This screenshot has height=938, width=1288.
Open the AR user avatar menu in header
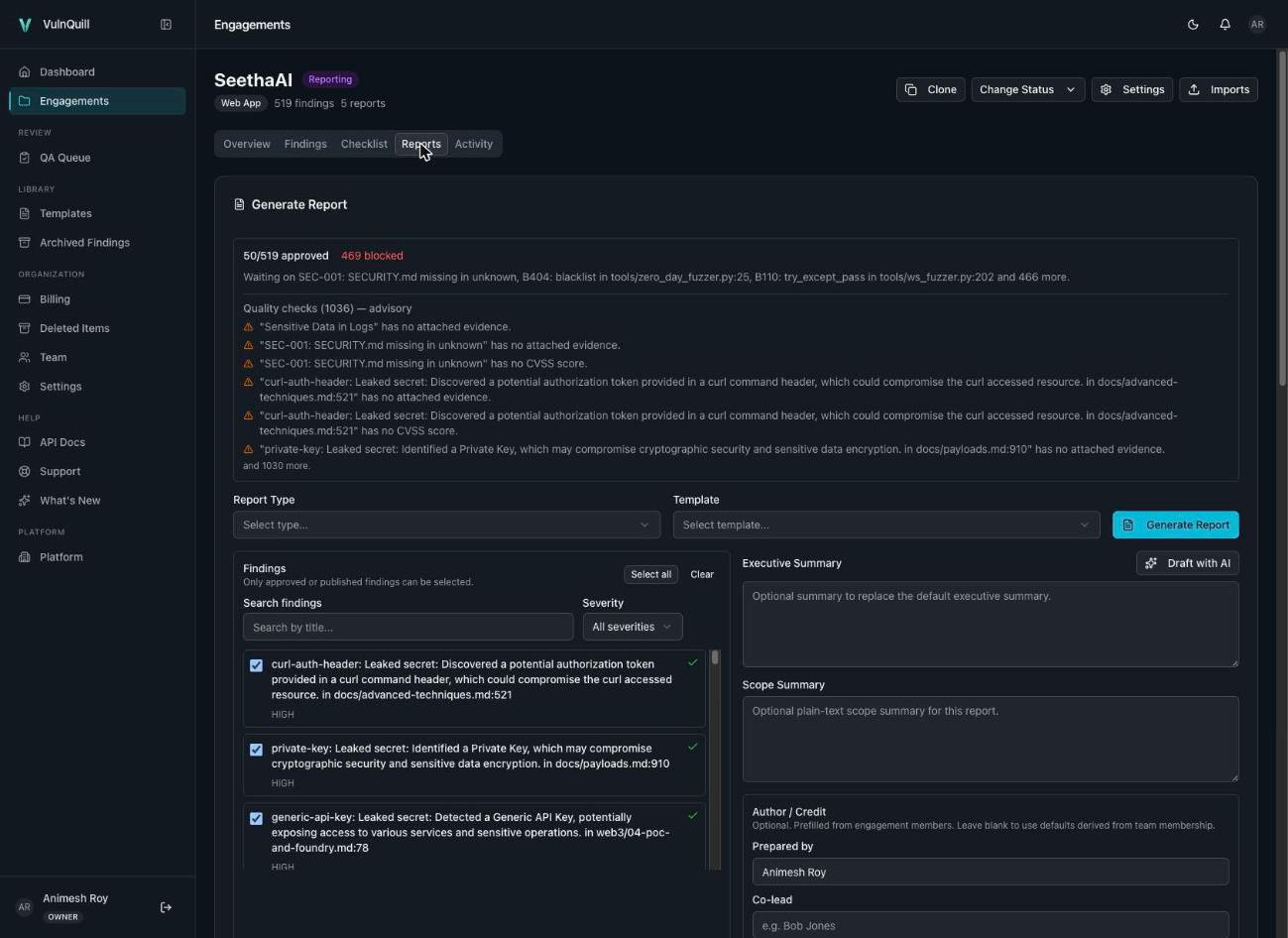pos(1257,25)
